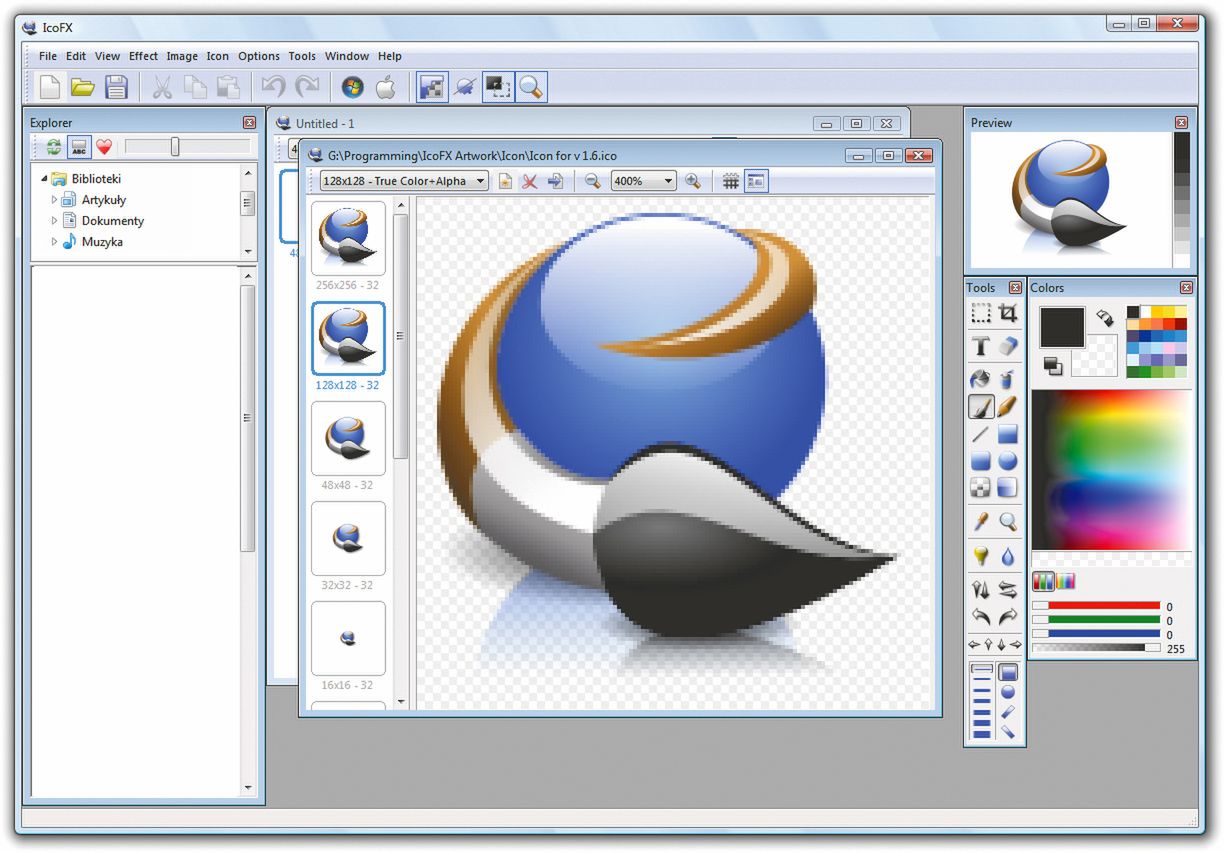The image size is (1224, 853).
Task: Select the rectangular selection tool
Action: tap(981, 314)
